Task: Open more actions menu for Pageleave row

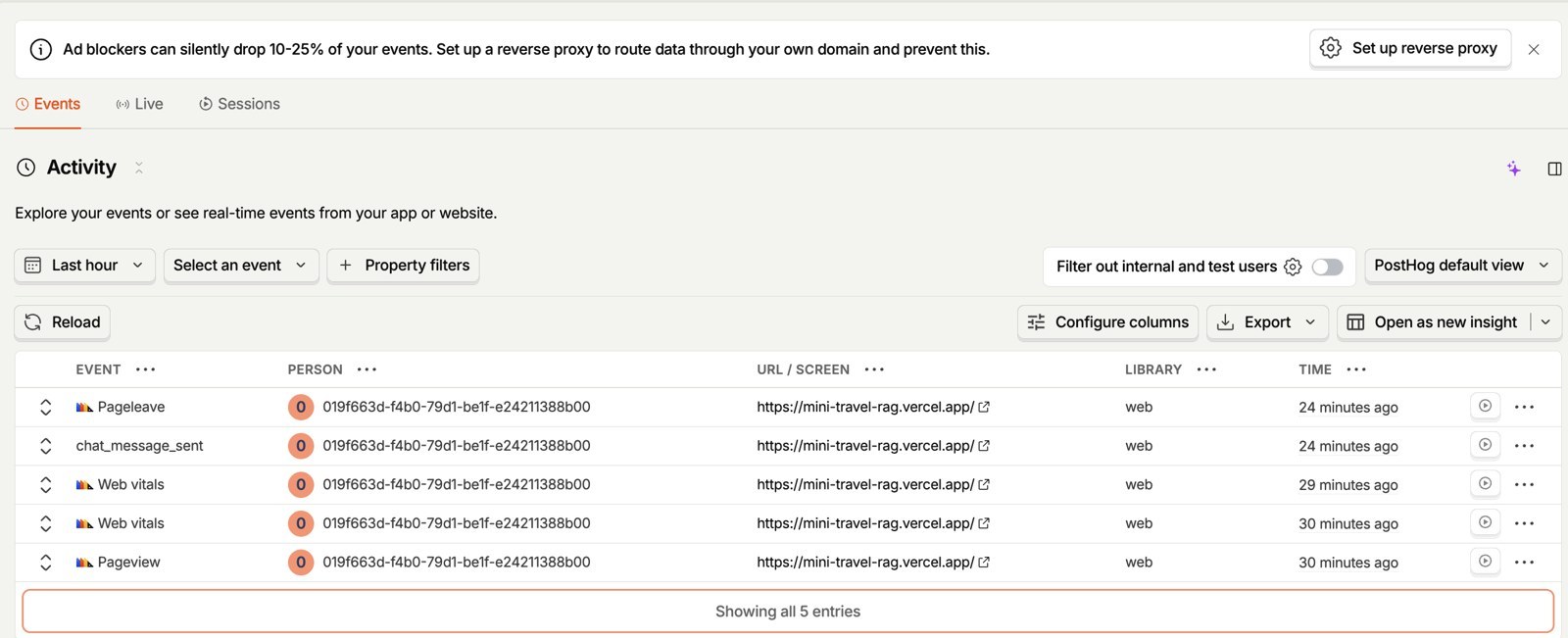Action: 1524,407
